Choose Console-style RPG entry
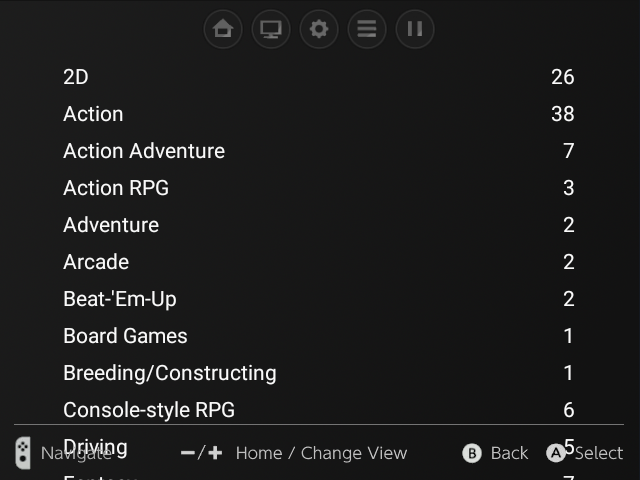Screen dimensions: 640x480 [149, 410]
